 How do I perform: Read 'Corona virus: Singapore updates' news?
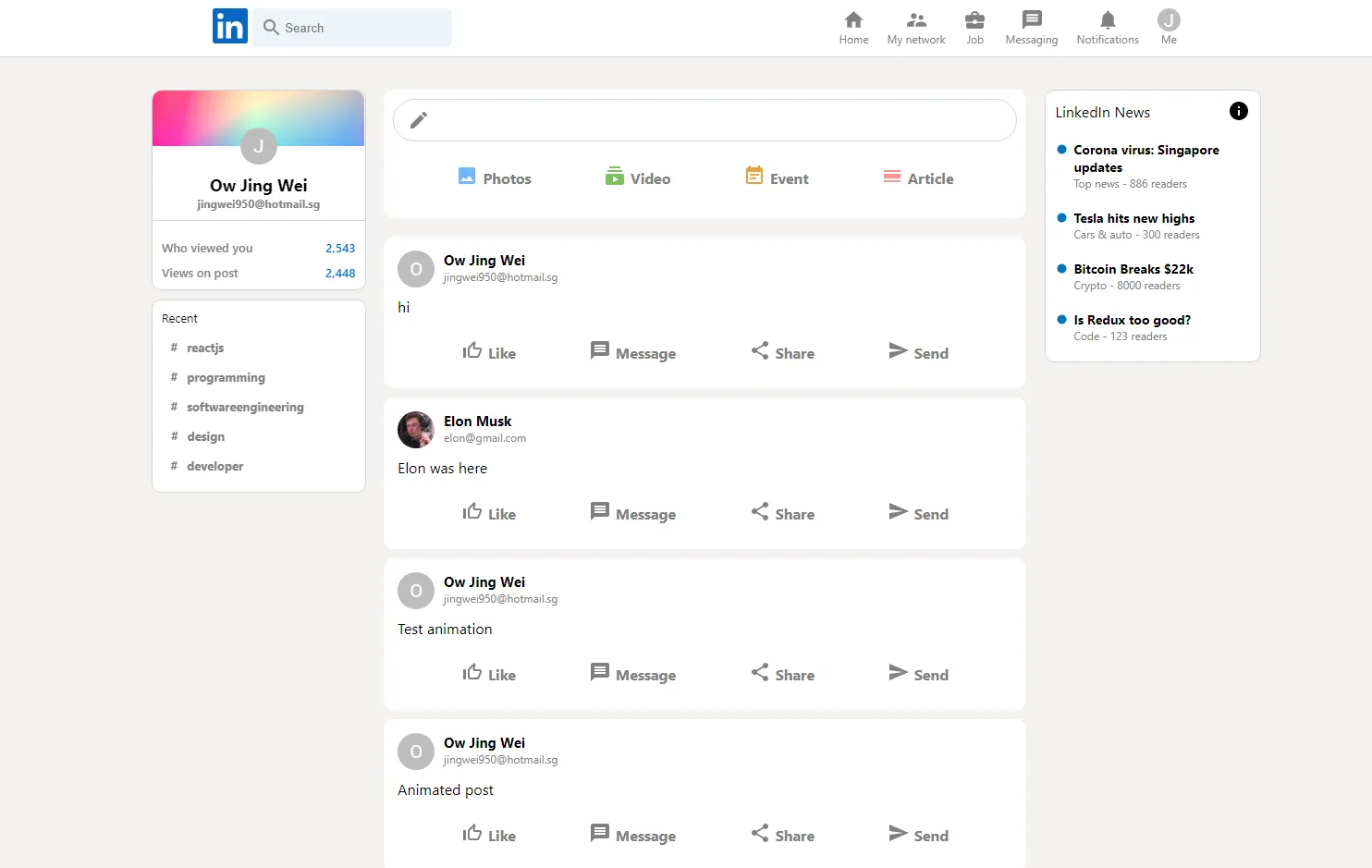(x=1146, y=158)
